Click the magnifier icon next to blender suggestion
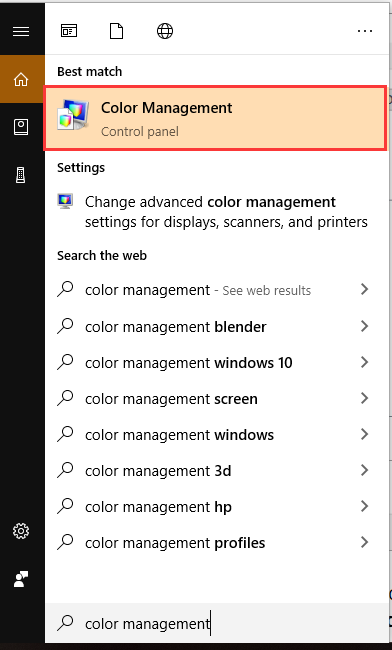This screenshot has height=650, width=392. 65,326
